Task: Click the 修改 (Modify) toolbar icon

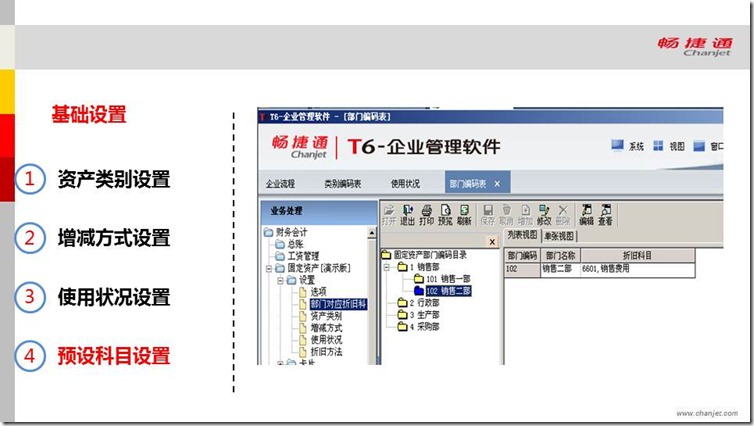Action: tap(544, 215)
